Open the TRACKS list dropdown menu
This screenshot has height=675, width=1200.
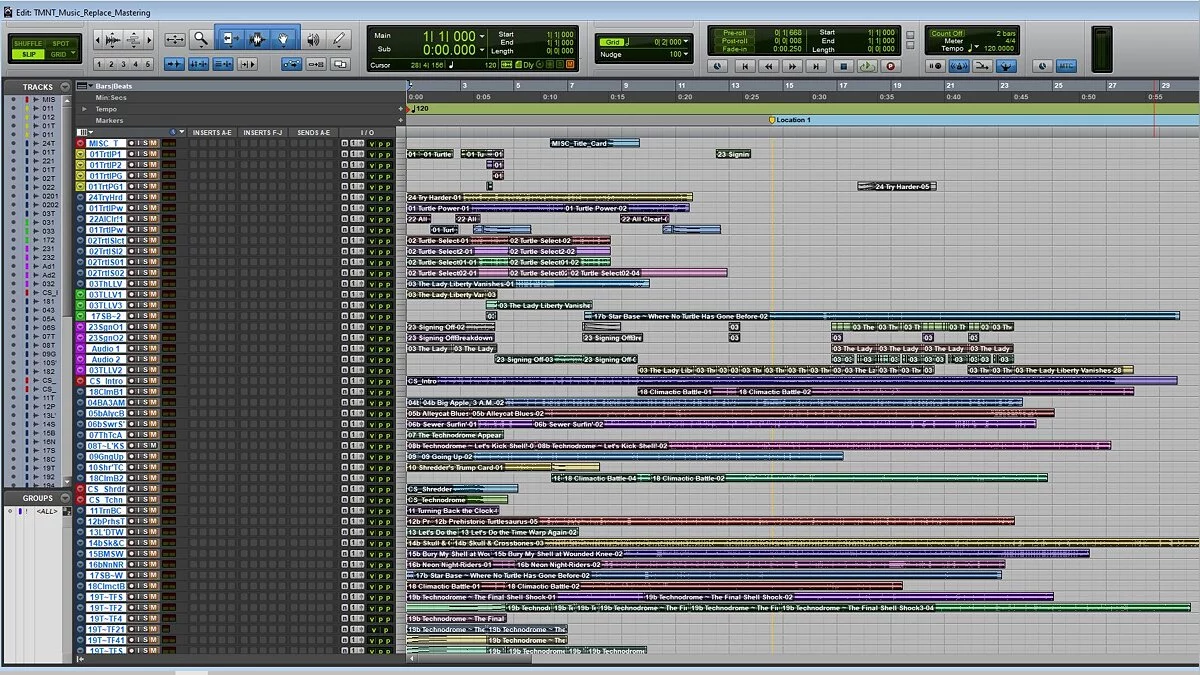65,87
